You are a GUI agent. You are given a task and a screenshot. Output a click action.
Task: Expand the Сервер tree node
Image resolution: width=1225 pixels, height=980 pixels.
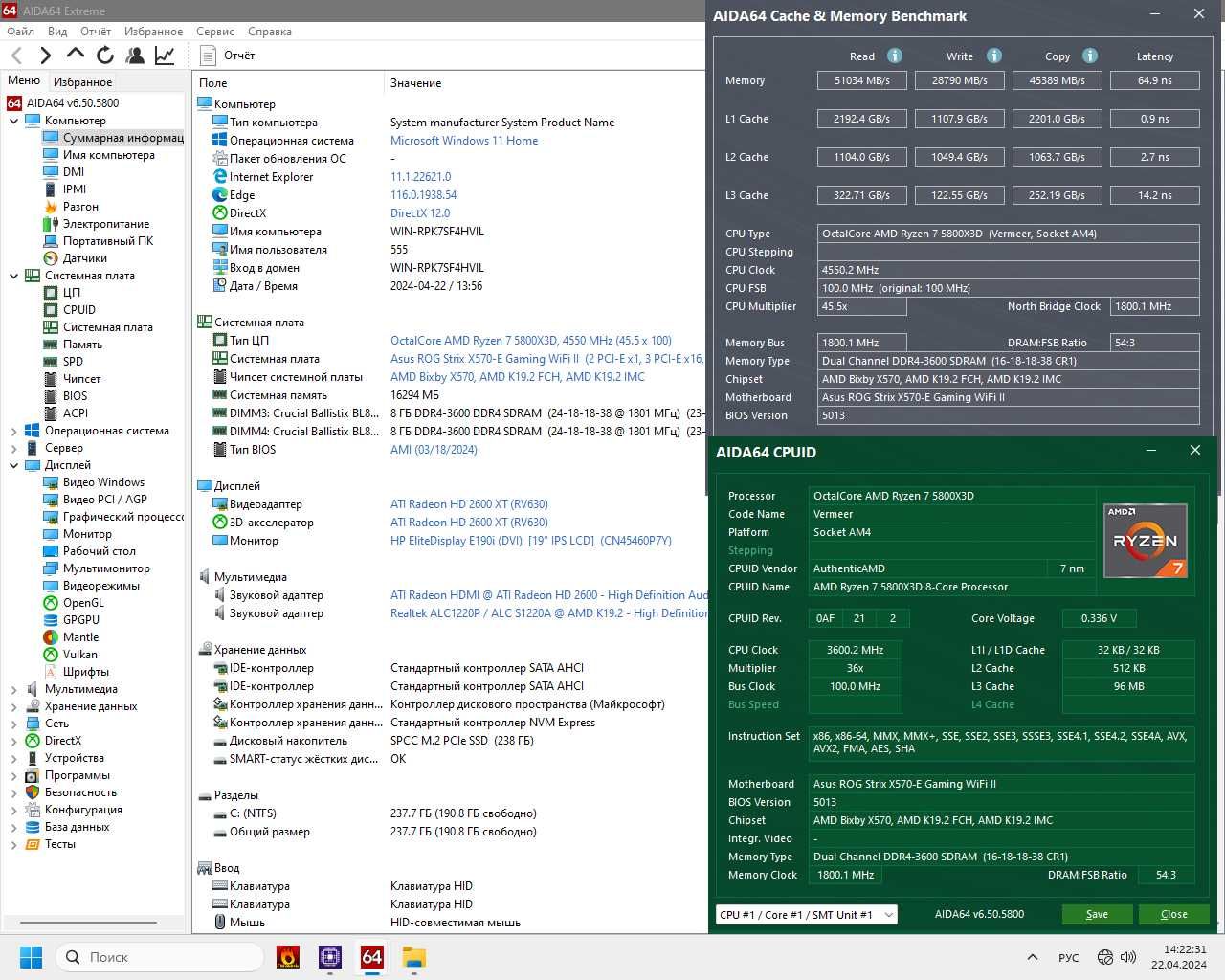[13, 448]
